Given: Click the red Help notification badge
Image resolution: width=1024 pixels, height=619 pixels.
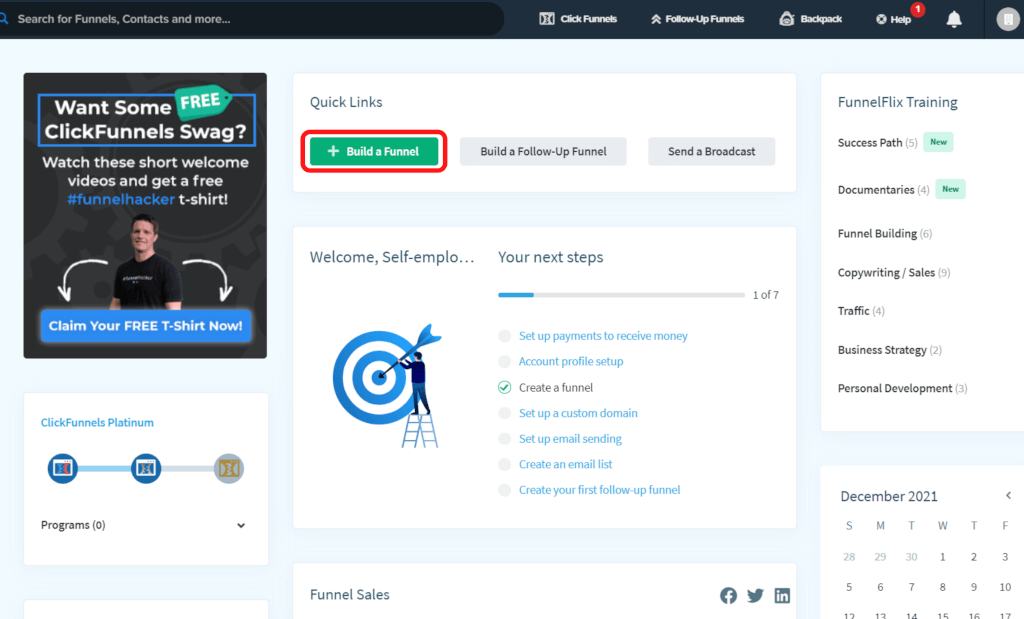Looking at the screenshot, I should tap(918, 9).
